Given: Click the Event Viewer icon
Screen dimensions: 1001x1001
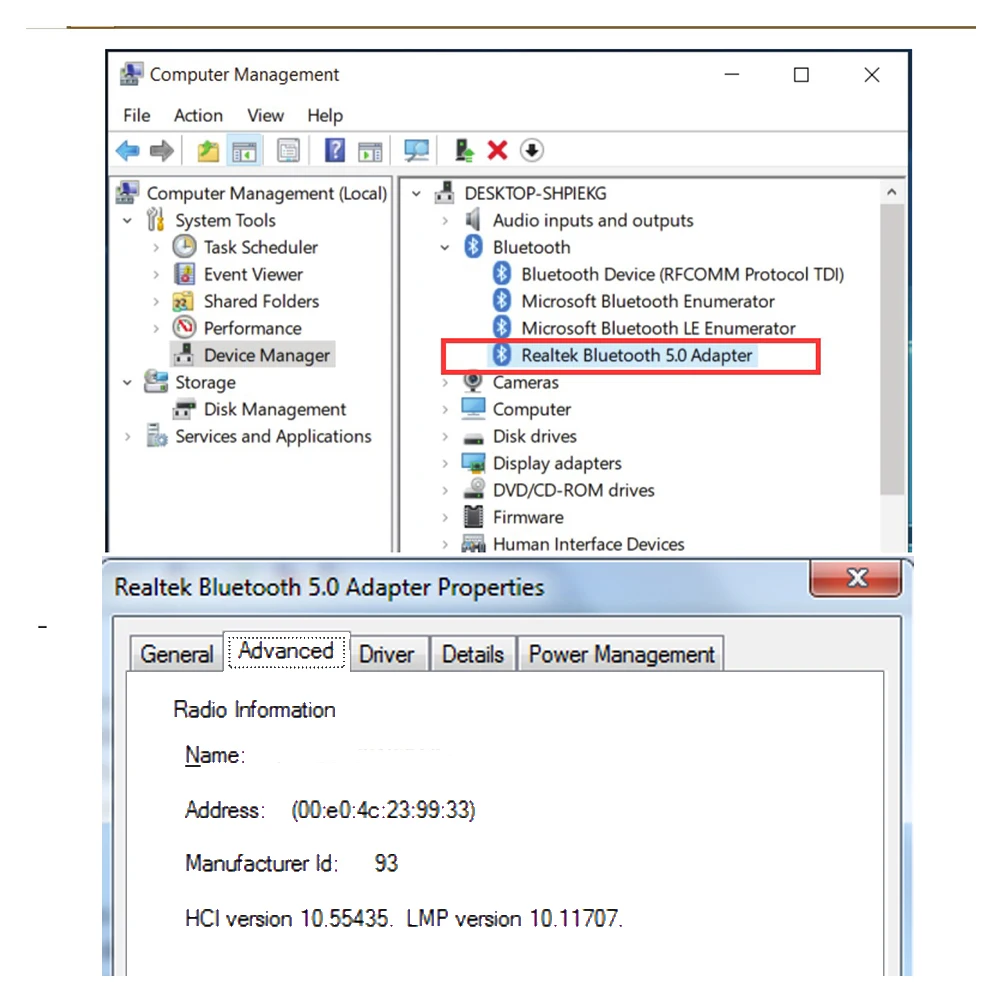Looking at the screenshot, I should pos(184,274).
